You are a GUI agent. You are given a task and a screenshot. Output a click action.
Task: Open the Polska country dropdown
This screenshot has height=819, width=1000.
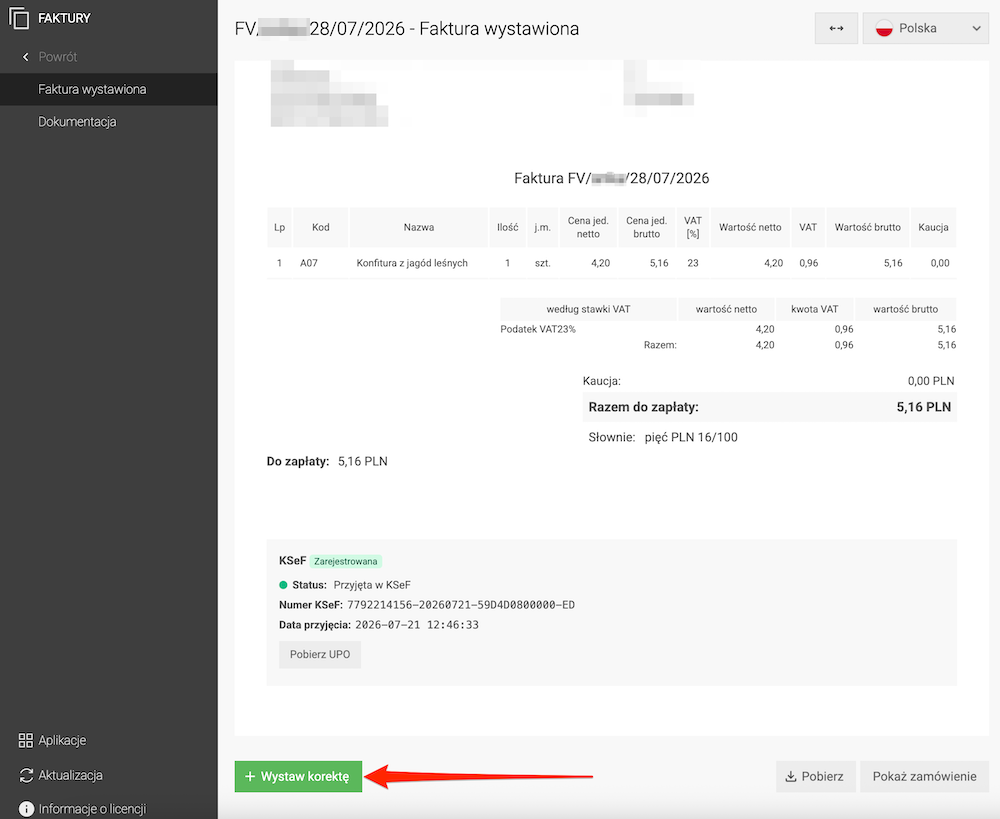coord(925,28)
